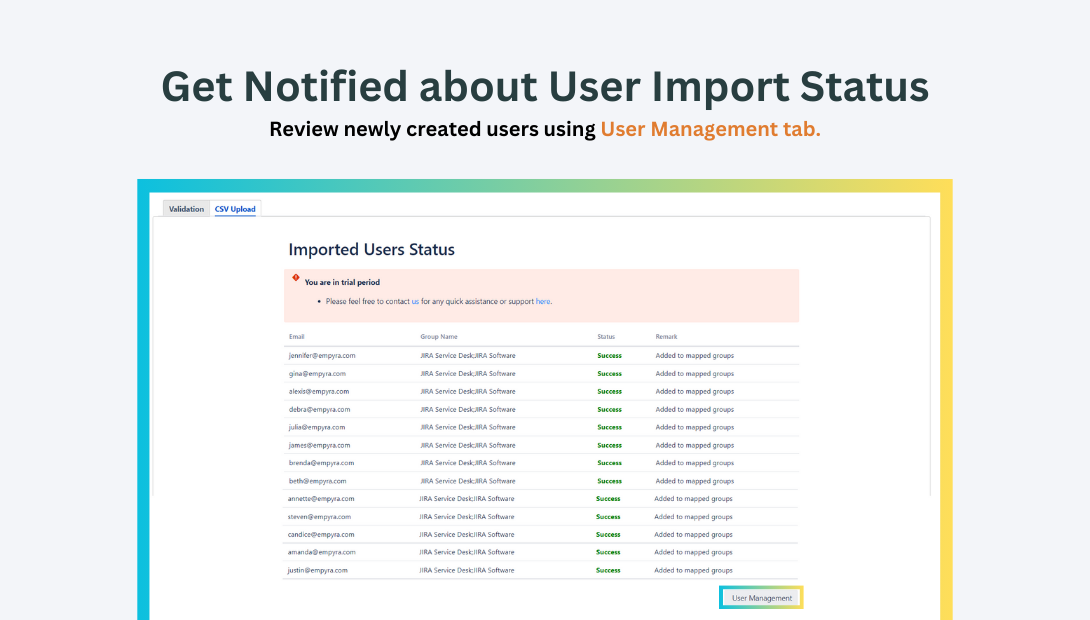Click the Remark column header
This screenshot has width=1090, height=620.
tap(666, 336)
